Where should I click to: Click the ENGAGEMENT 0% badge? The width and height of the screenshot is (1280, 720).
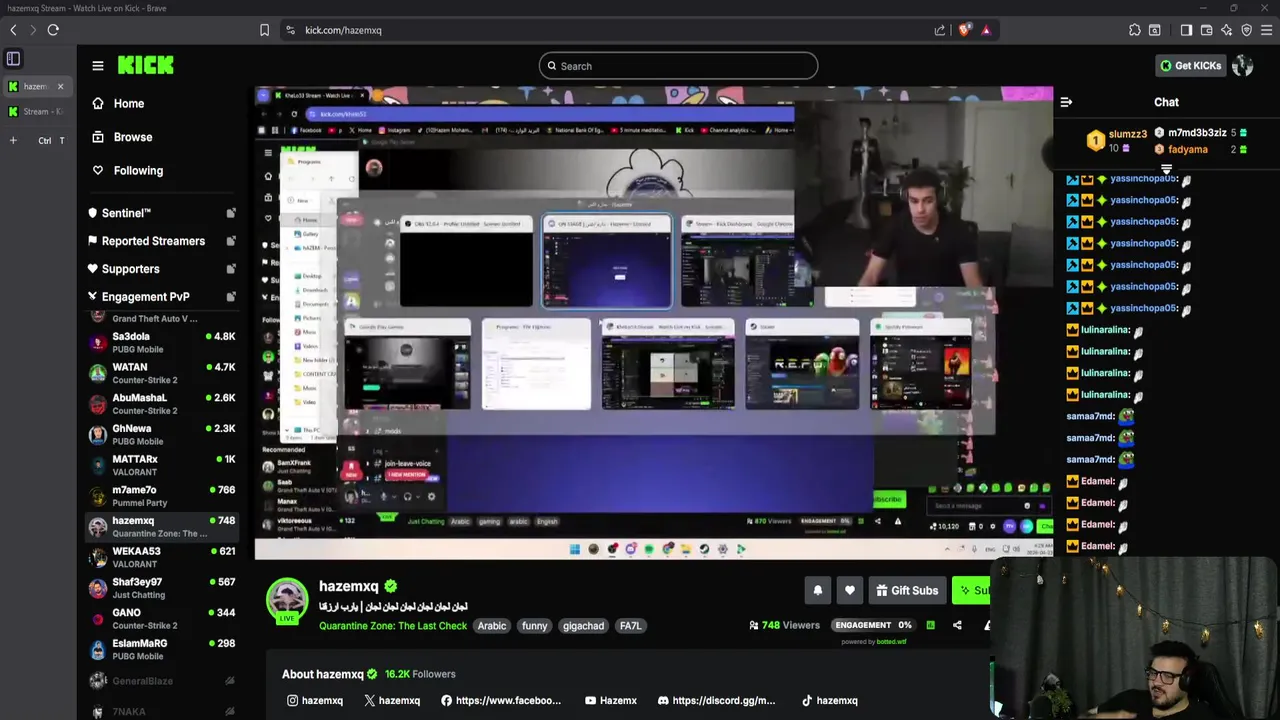pos(872,626)
